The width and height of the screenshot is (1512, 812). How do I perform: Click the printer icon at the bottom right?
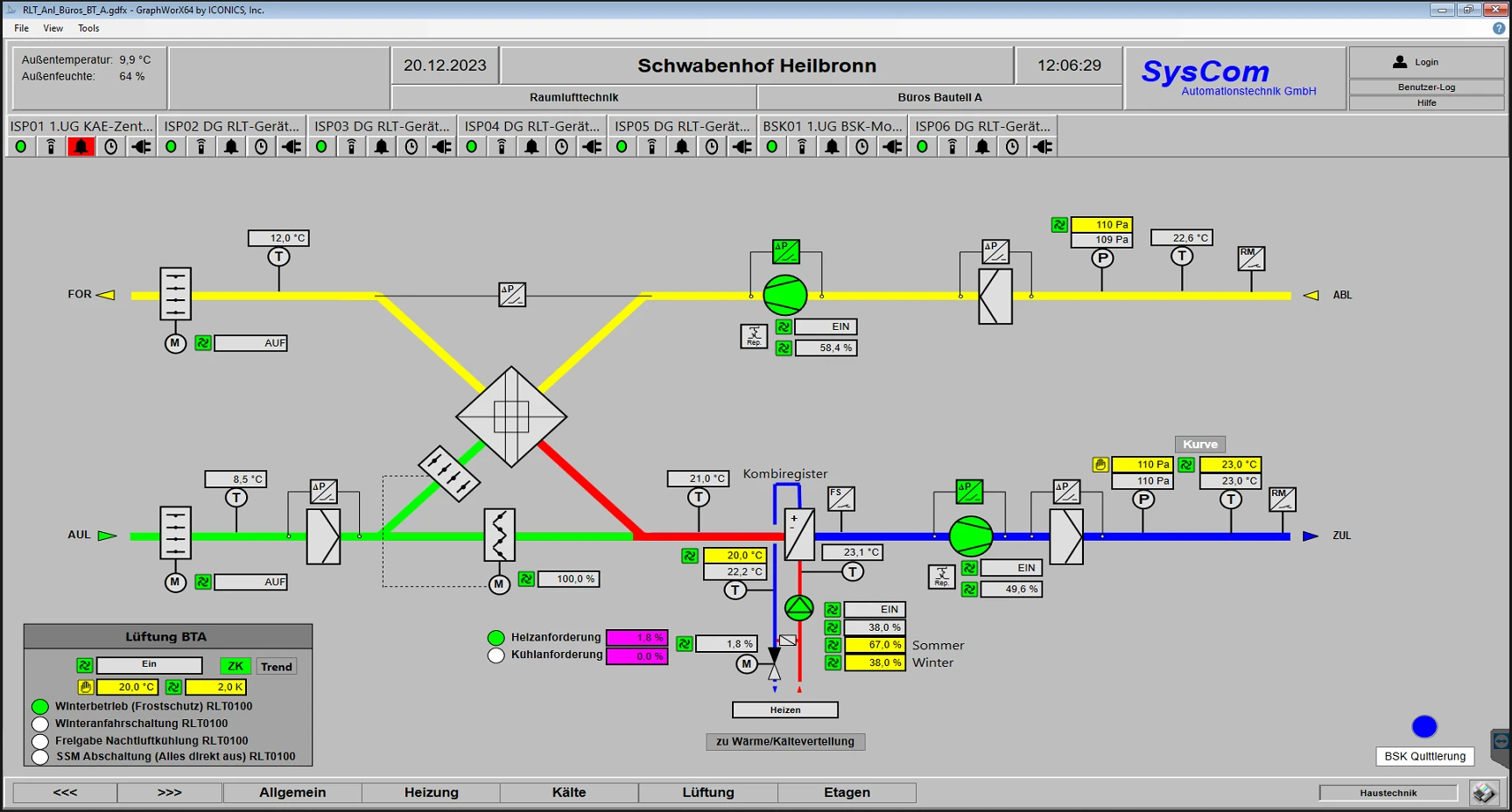click(x=1486, y=792)
